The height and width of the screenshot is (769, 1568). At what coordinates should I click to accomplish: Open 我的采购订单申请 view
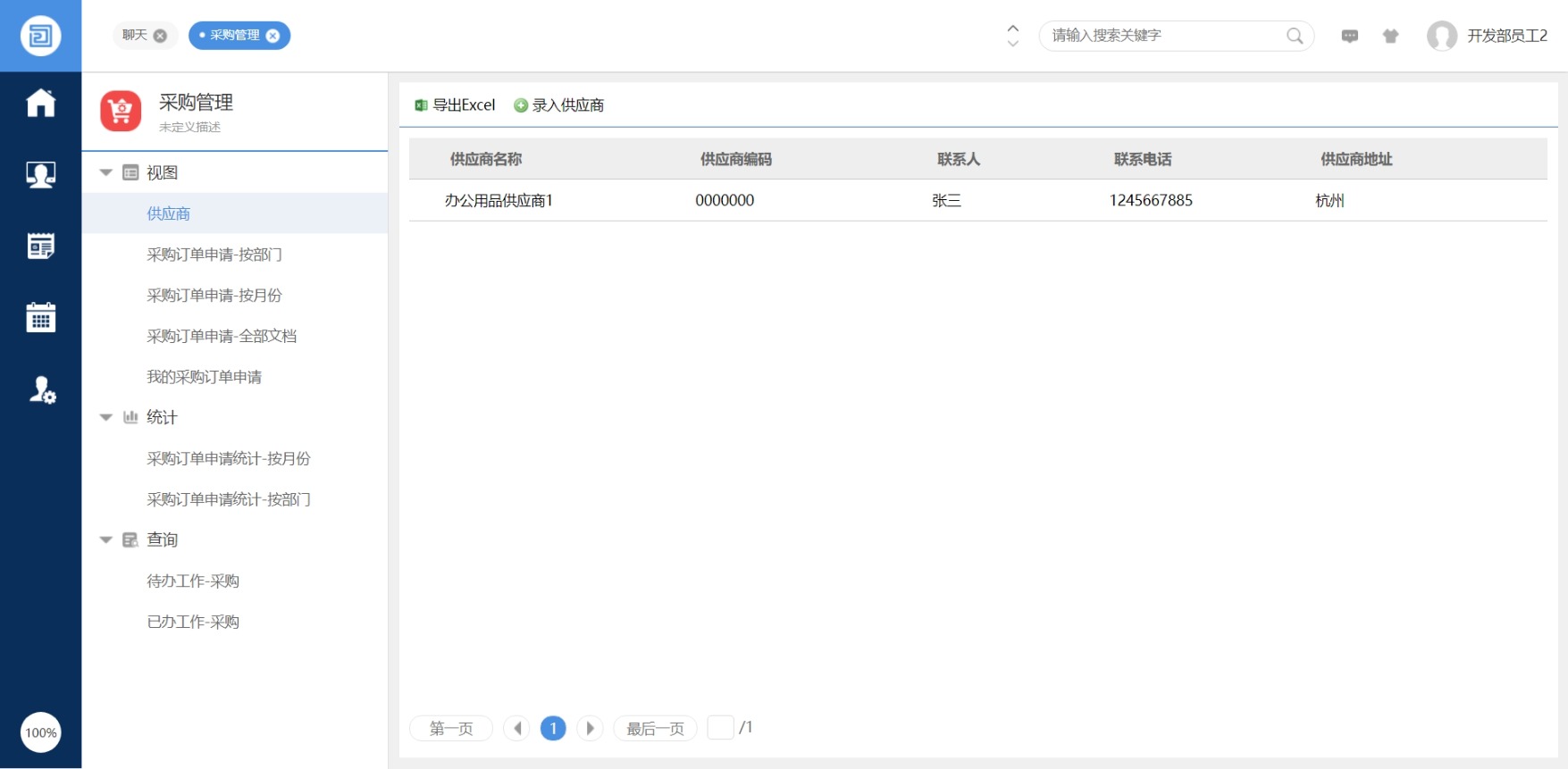205,377
